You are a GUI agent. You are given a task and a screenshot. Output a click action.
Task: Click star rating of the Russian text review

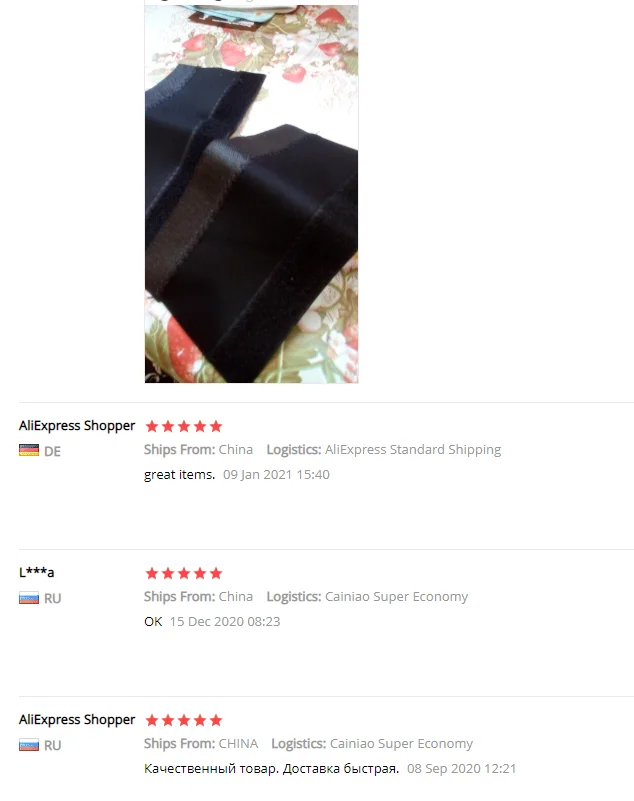point(184,720)
